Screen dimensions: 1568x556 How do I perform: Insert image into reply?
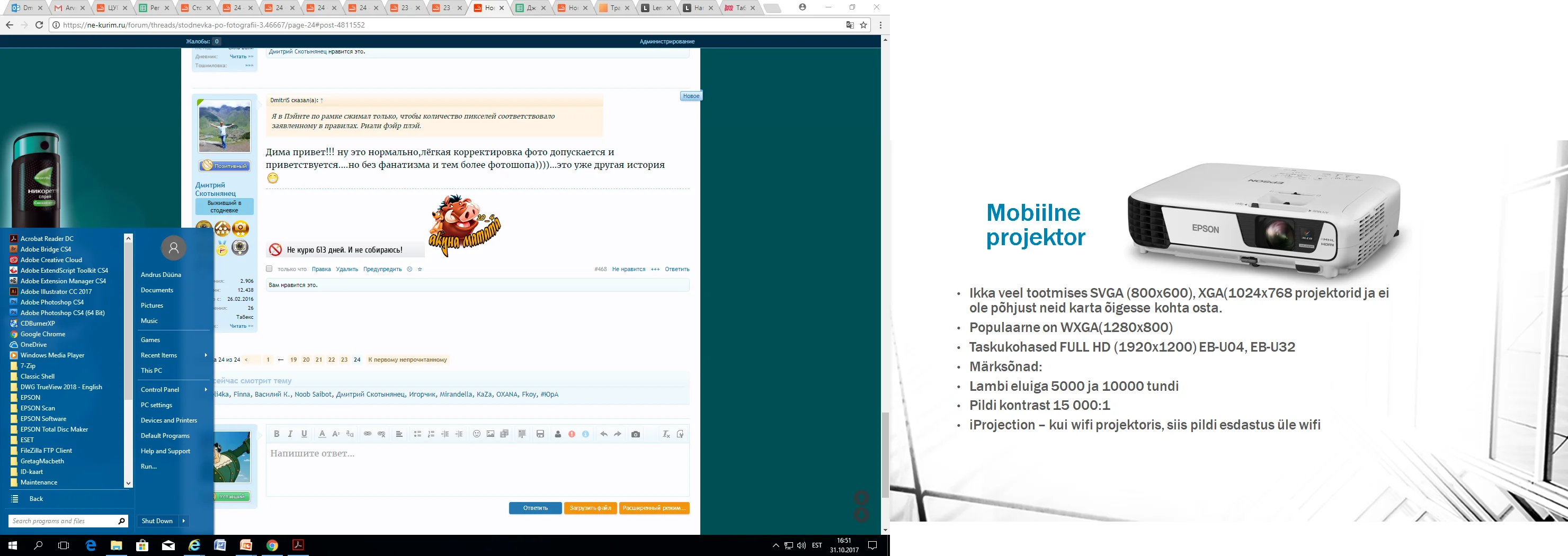491,434
